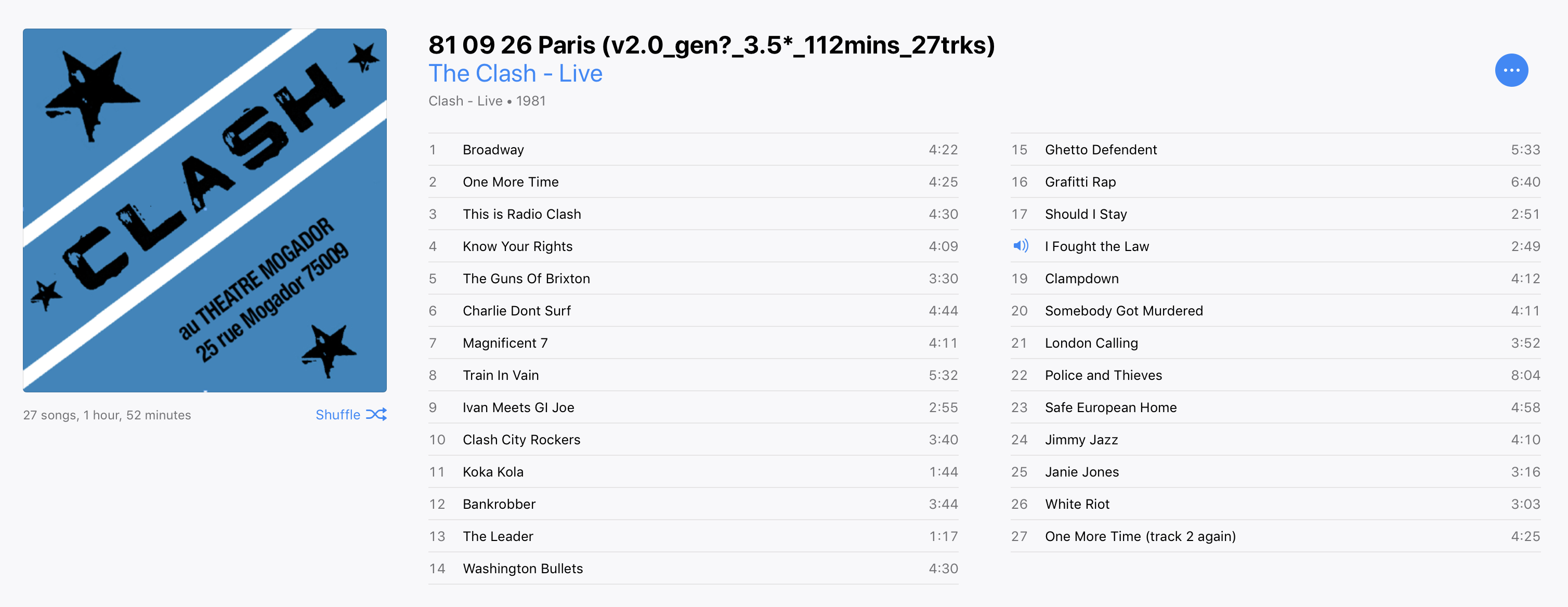Click the shuffle arrows icon
This screenshot has width=1568, height=607.
tap(376, 415)
